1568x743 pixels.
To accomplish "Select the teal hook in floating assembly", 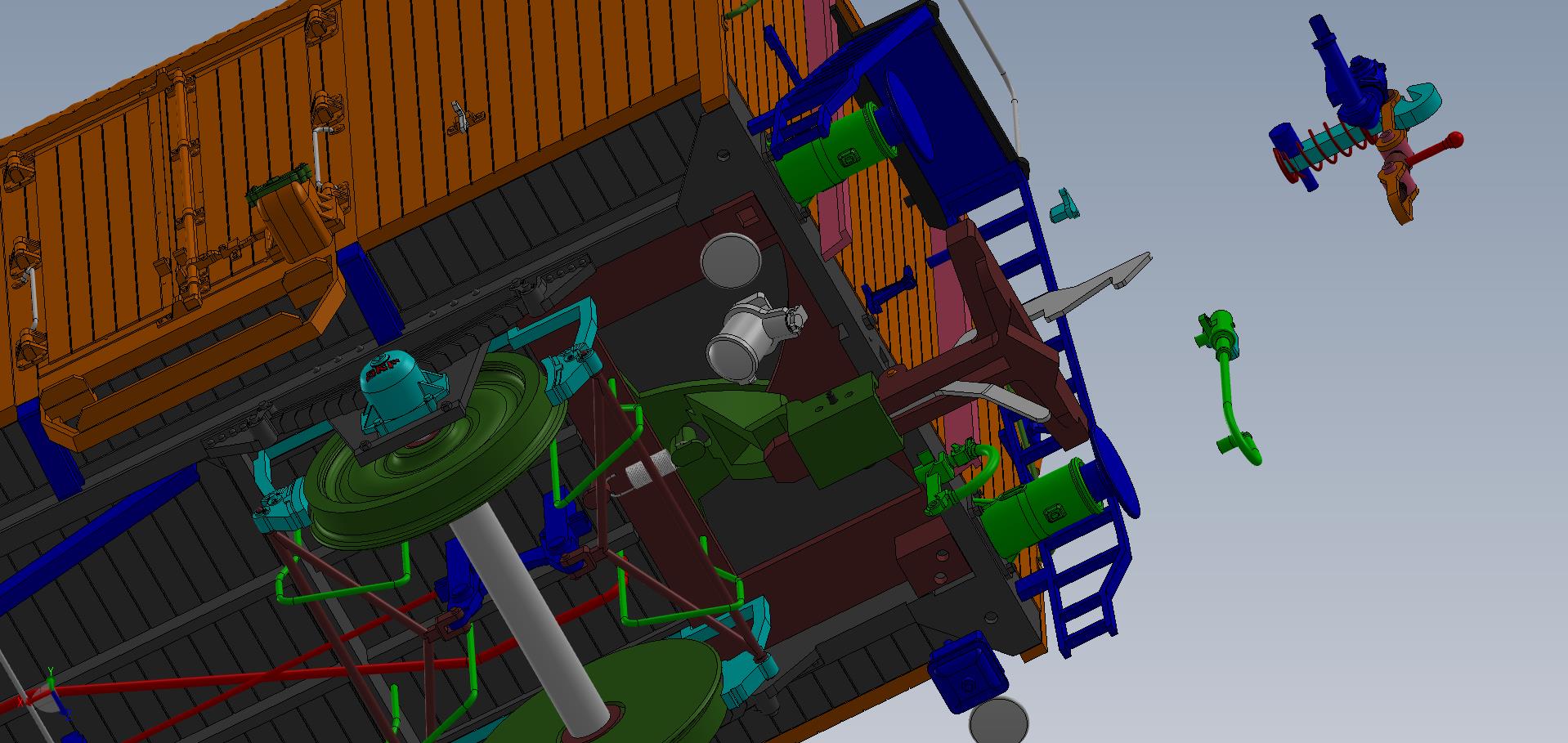I will tap(1421, 101).
